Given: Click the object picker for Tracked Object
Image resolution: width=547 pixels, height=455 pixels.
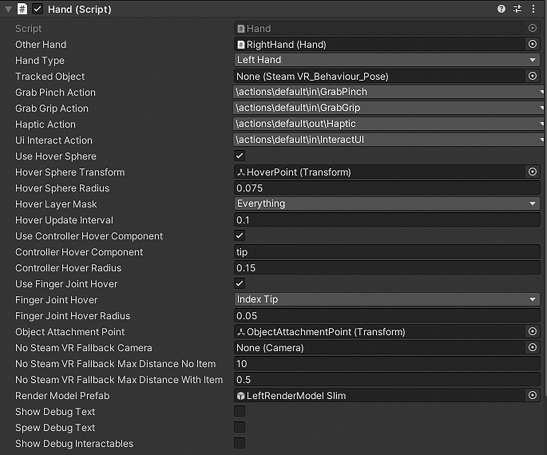Looking at the screenshot, I should tap(532, 76).
